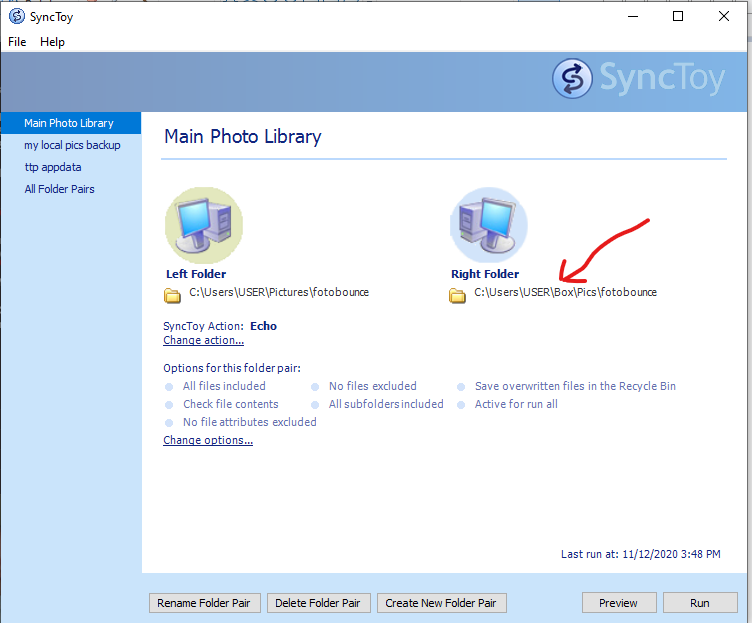752x623 pixels.
Task: Click the Delete Folder Pair button
Action: tap(318, 603)
